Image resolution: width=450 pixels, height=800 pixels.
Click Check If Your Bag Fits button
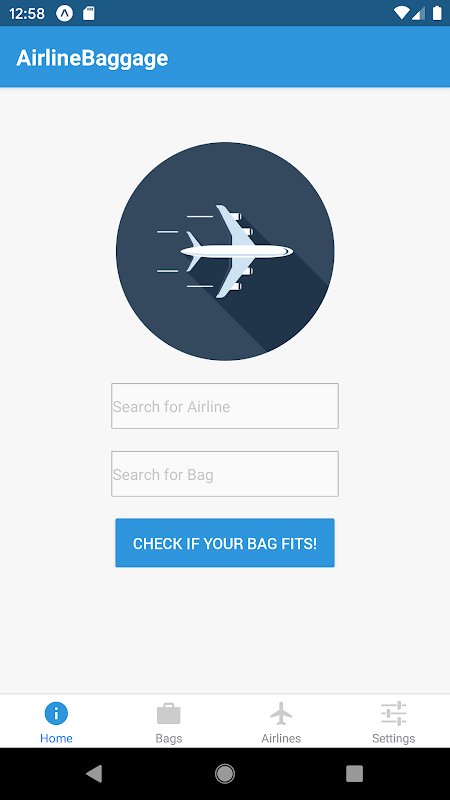[x=225, y=543]
